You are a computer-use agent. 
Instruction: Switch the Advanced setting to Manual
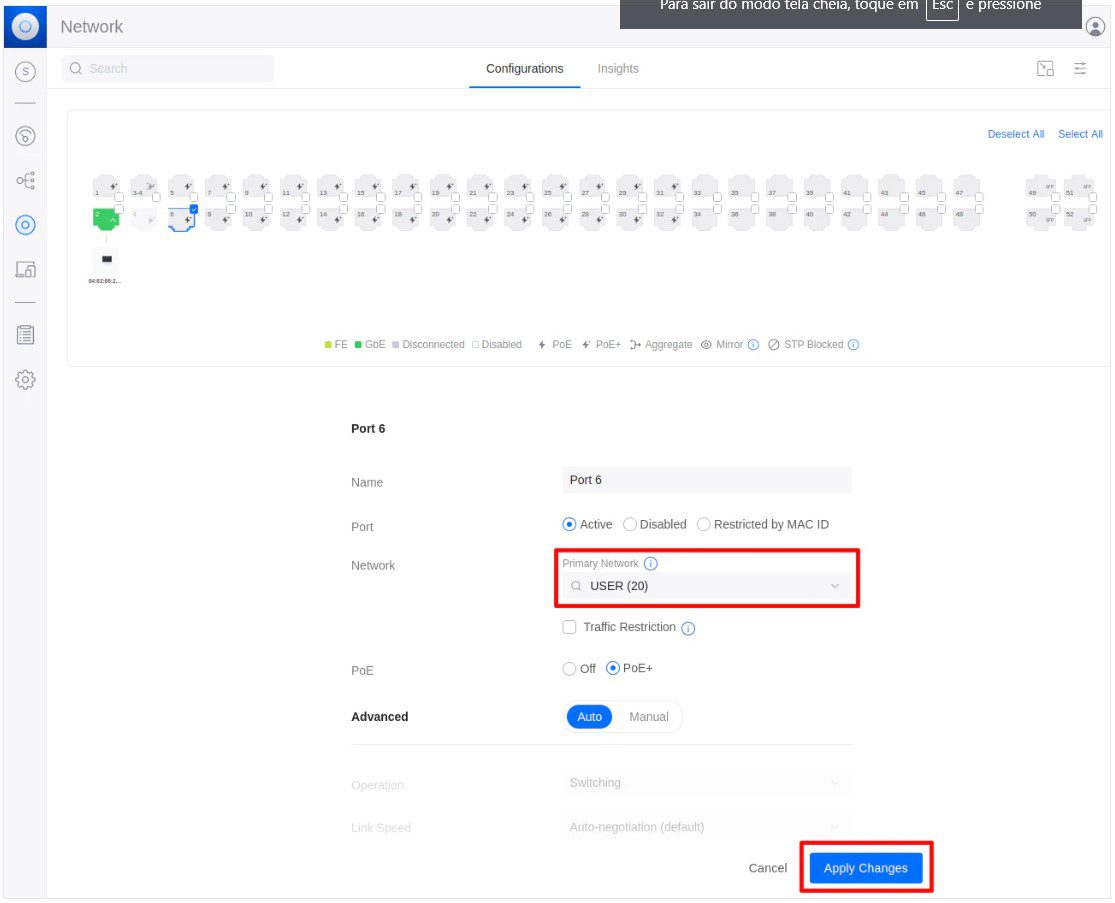click(648, 717)
